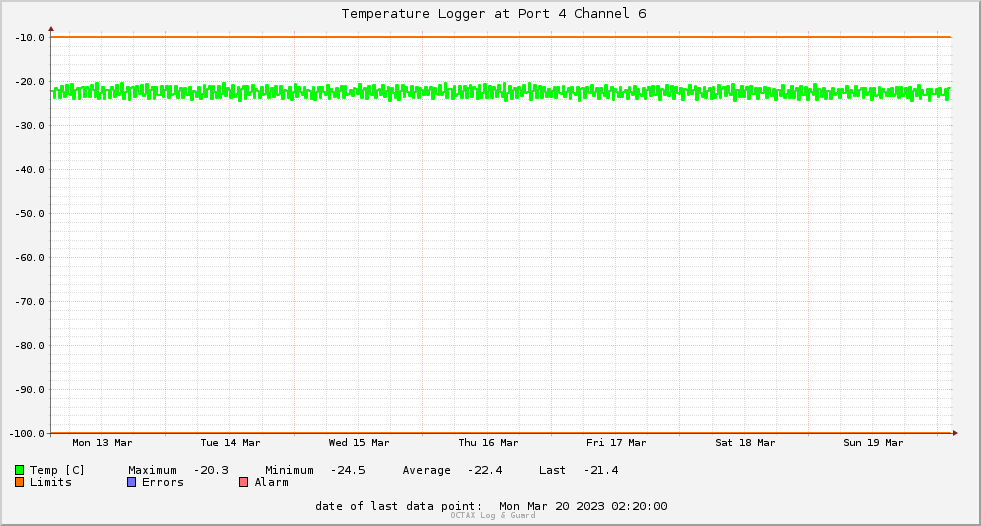
Task: Click the Tue 14 Mar x-axis label
Action: [230, 443]
